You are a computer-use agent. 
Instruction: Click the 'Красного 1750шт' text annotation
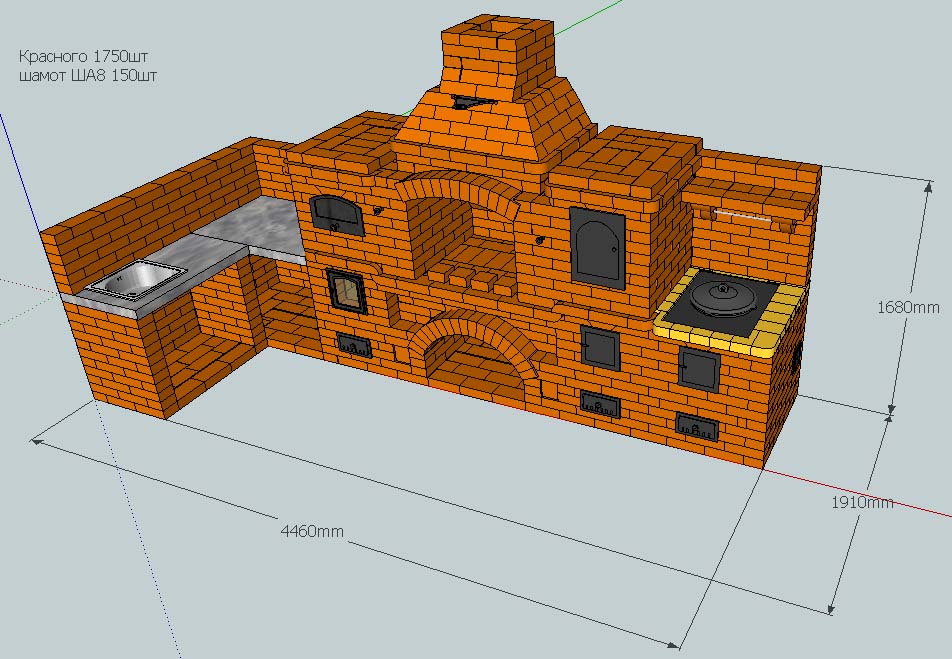point(89,56)
